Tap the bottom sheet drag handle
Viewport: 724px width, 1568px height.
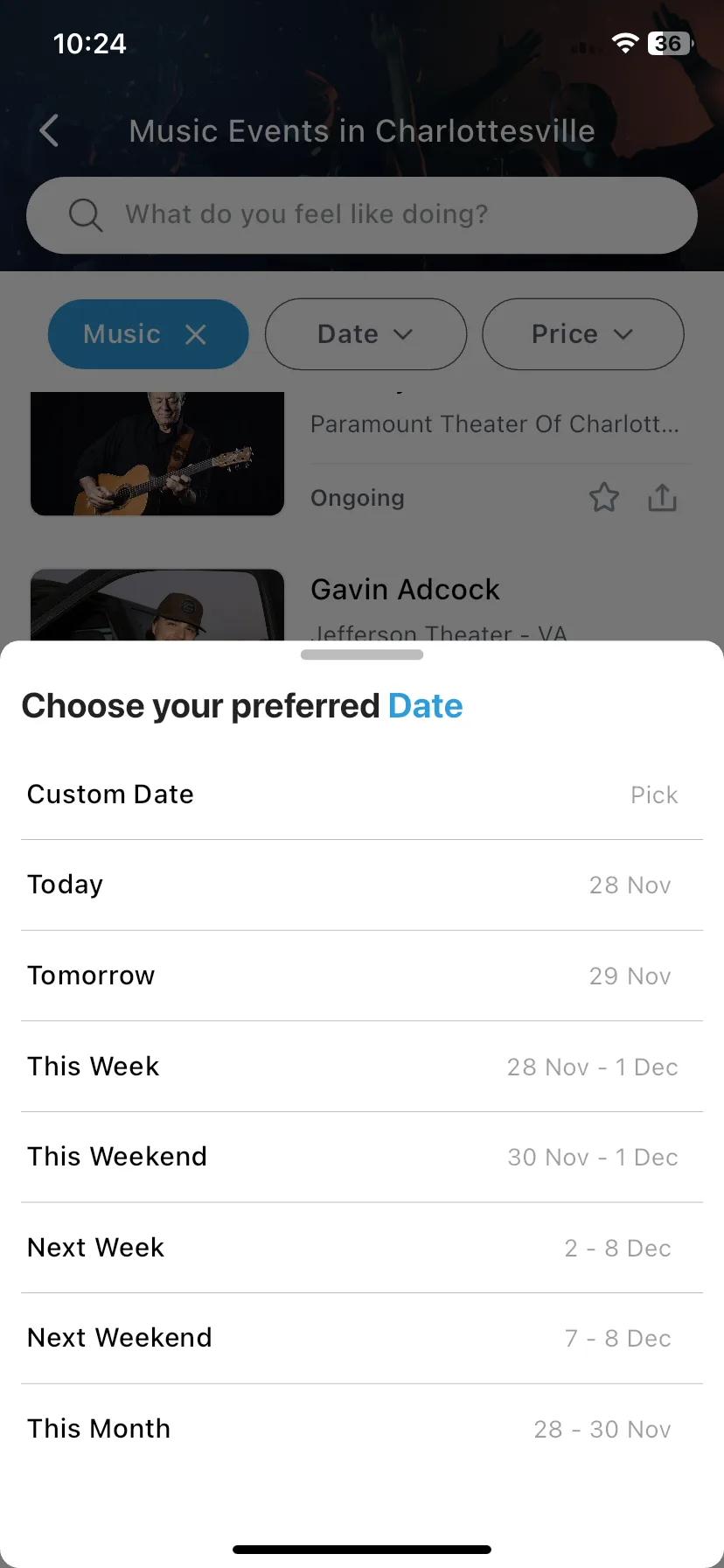[x=362, y=654]
